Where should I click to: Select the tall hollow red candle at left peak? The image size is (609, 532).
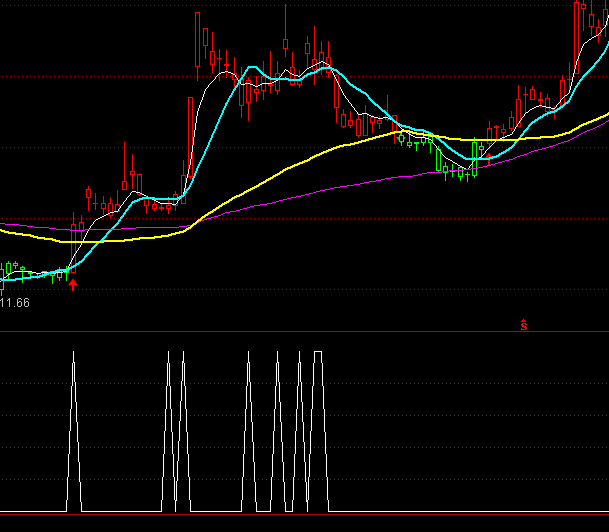point(198,40)
